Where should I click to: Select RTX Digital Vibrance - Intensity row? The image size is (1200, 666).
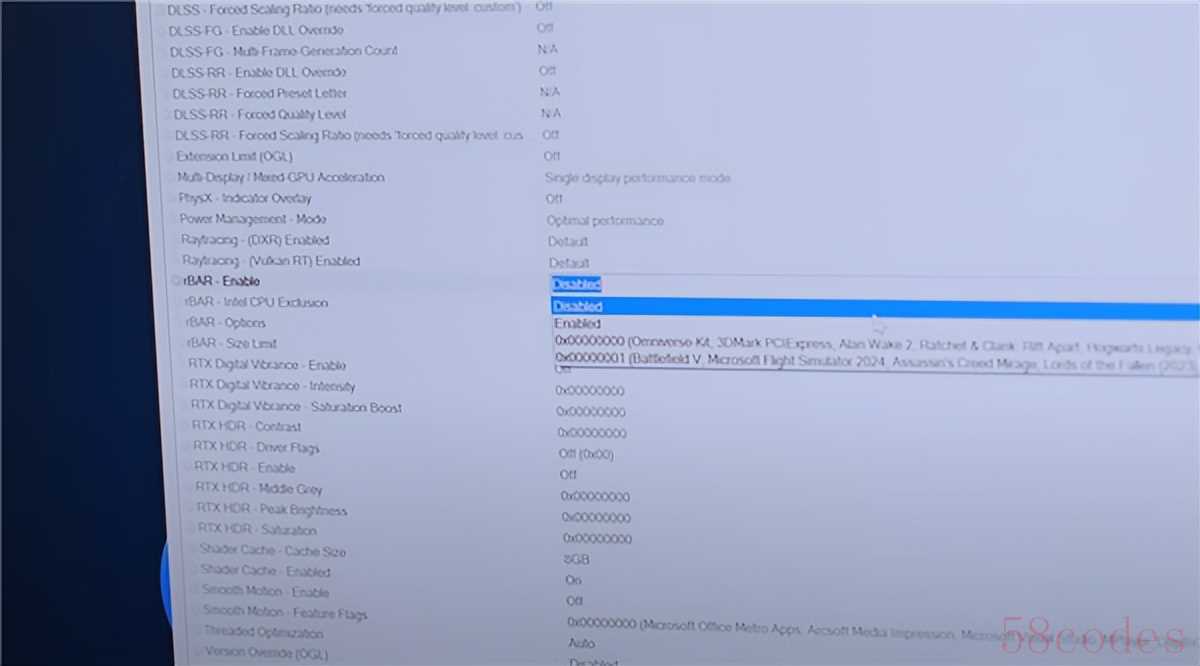(x=273, y=386)
